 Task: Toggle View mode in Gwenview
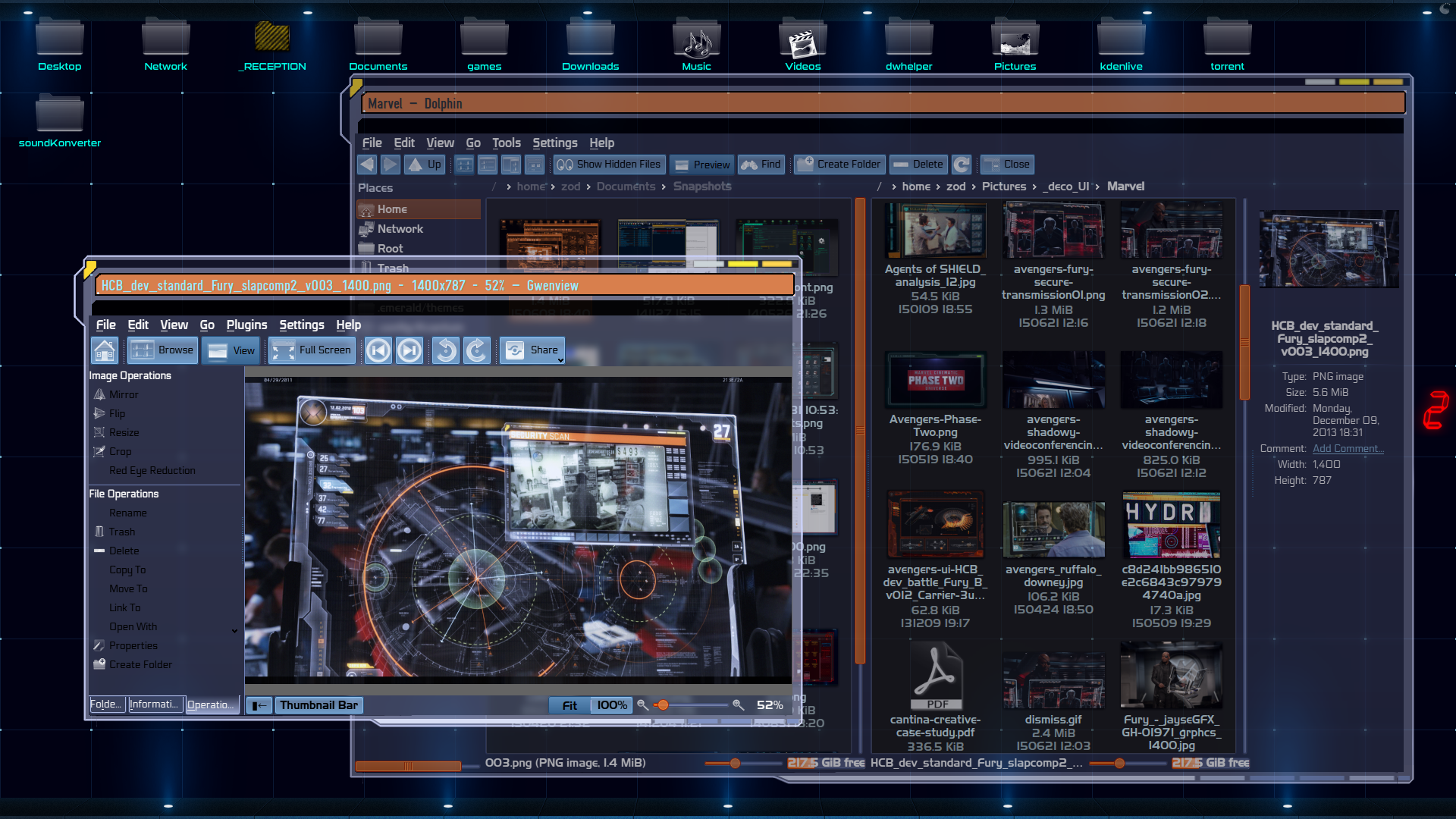233,350
